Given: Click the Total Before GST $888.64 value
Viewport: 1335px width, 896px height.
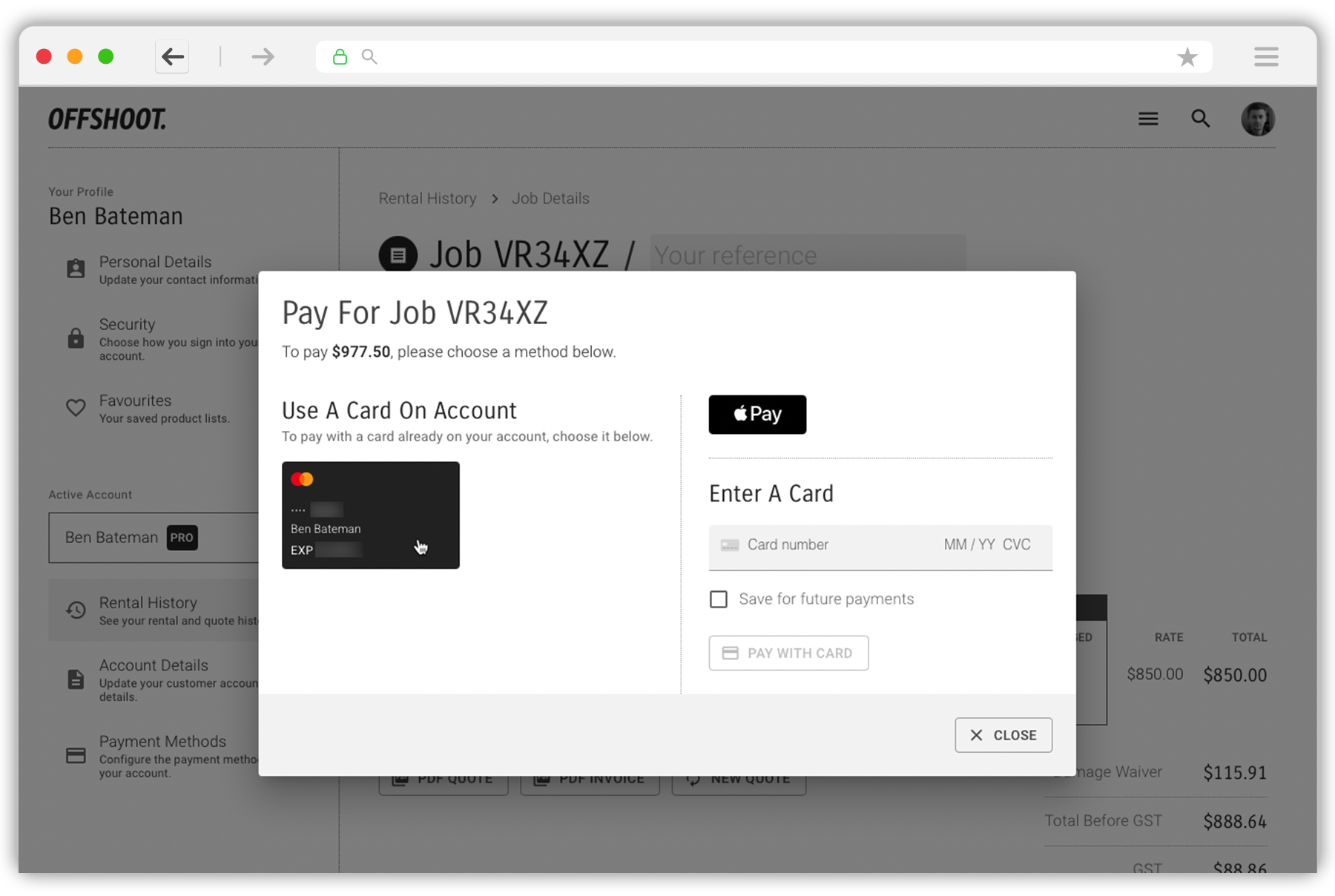Looking at the screenshot, I should [1235, 822].
